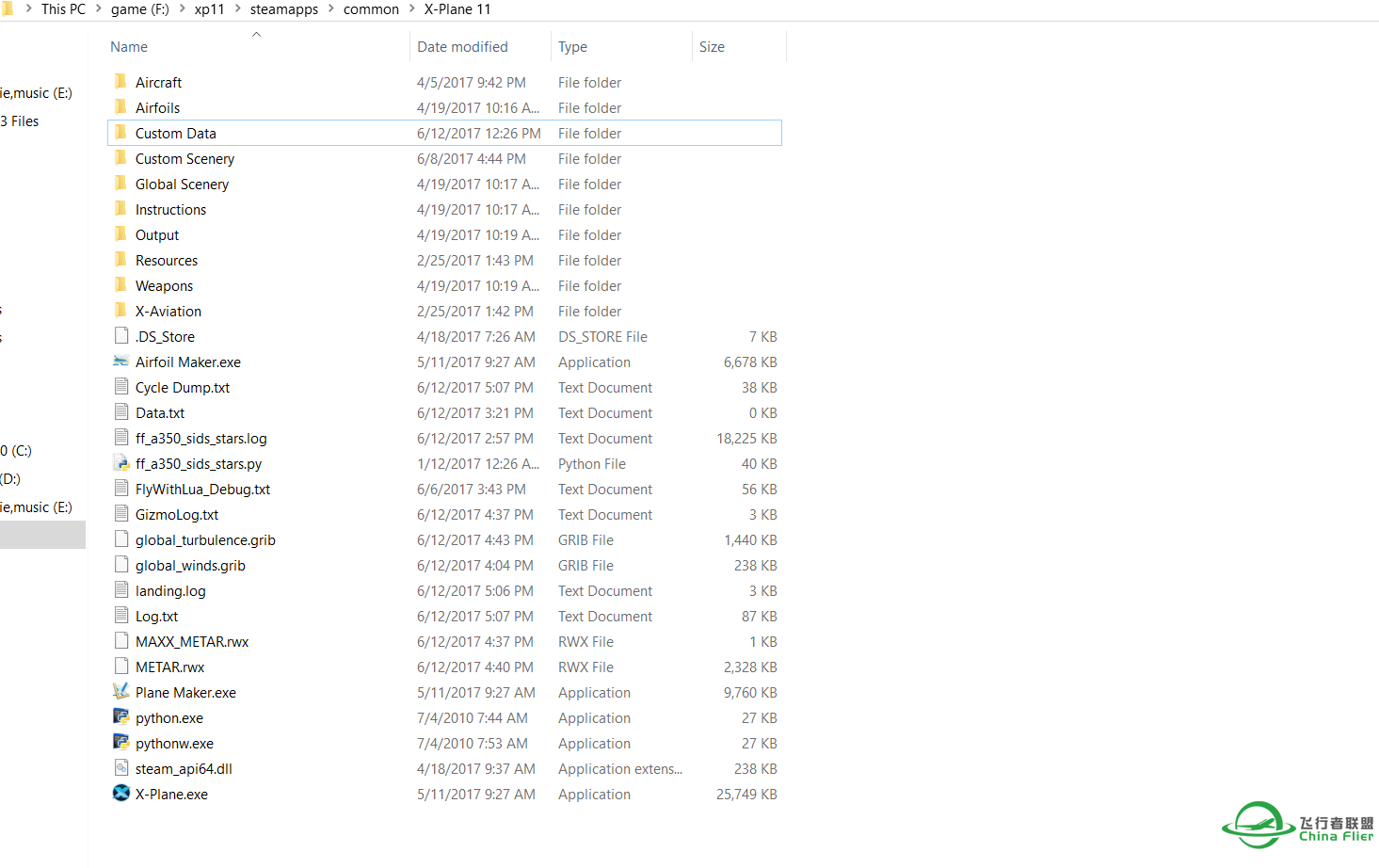Click the Custom Scenery folder icon

pos(120,158)
